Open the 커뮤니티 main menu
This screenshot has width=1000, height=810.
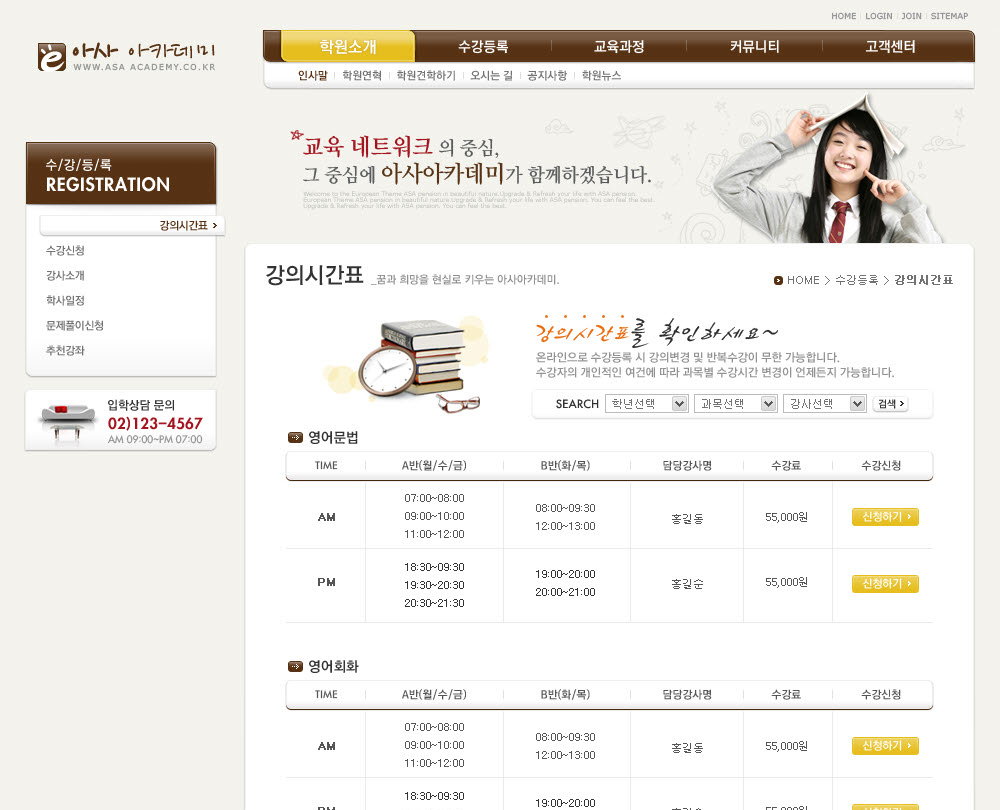coord(754,47)
